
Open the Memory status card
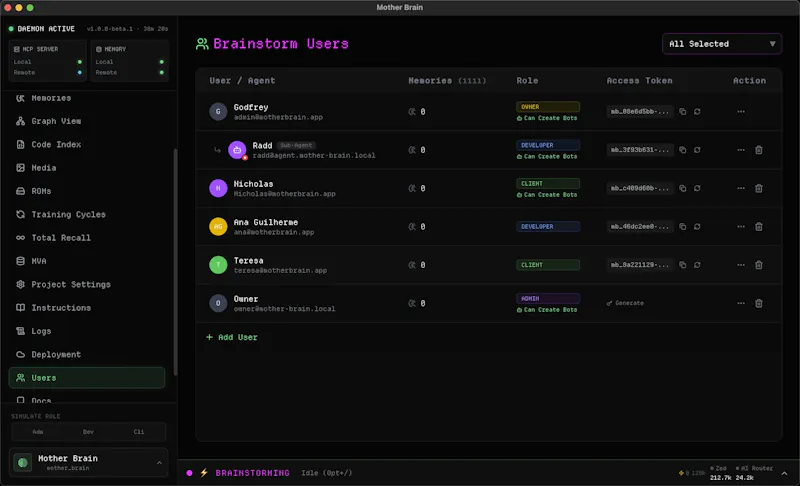pyautogui.click(x=130, y=61)
